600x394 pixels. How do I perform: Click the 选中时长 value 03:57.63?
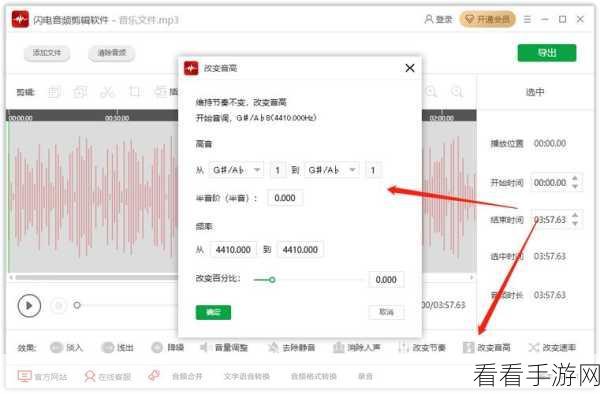point(550,256)
